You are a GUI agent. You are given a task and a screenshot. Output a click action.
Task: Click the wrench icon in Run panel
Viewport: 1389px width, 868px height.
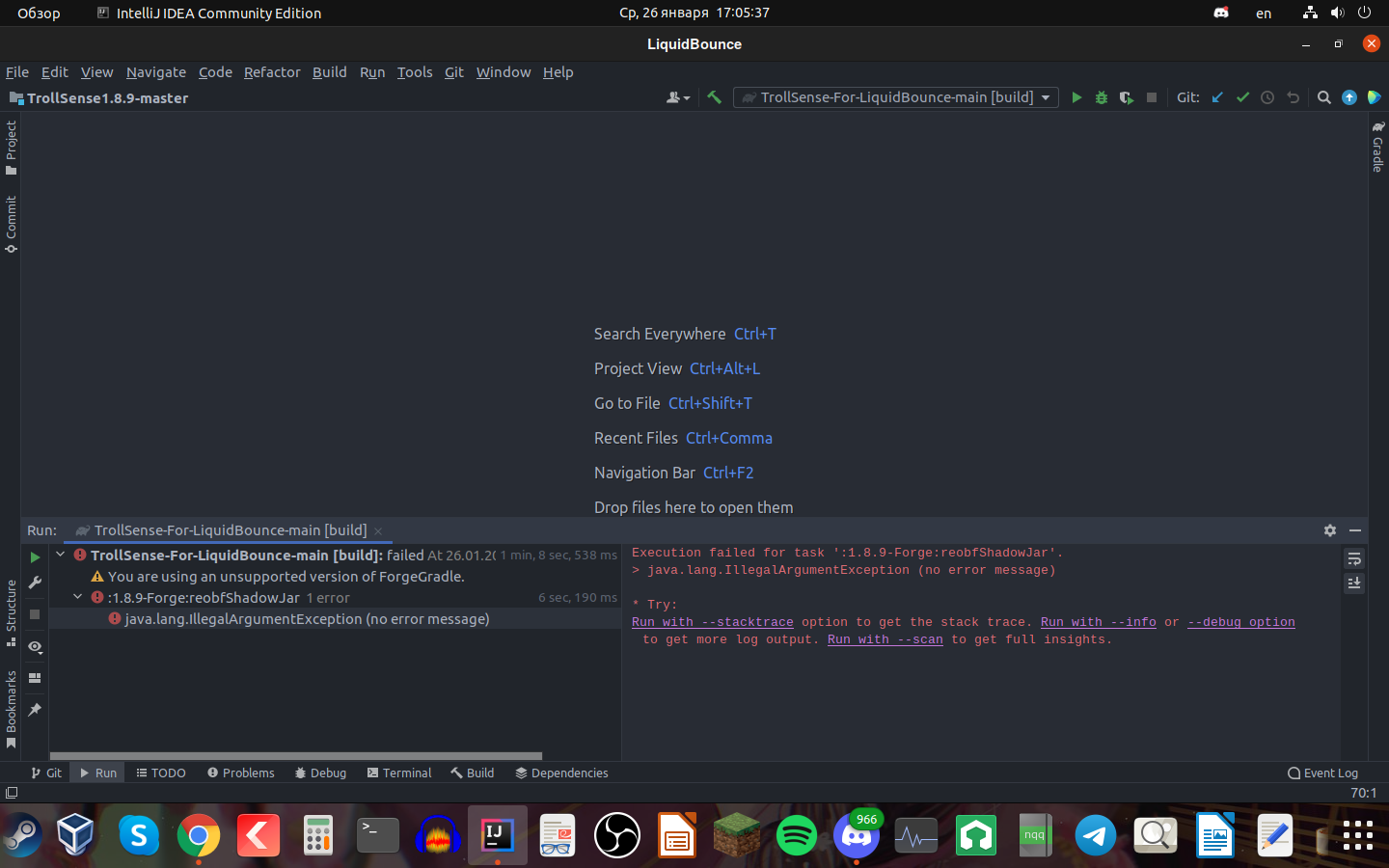(x=35, y=583)
